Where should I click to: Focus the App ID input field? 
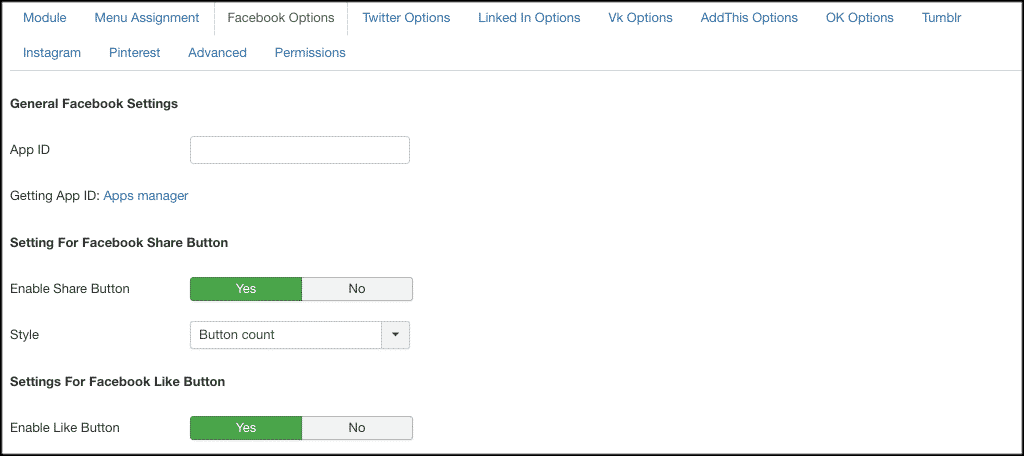(x=300, y=150)
